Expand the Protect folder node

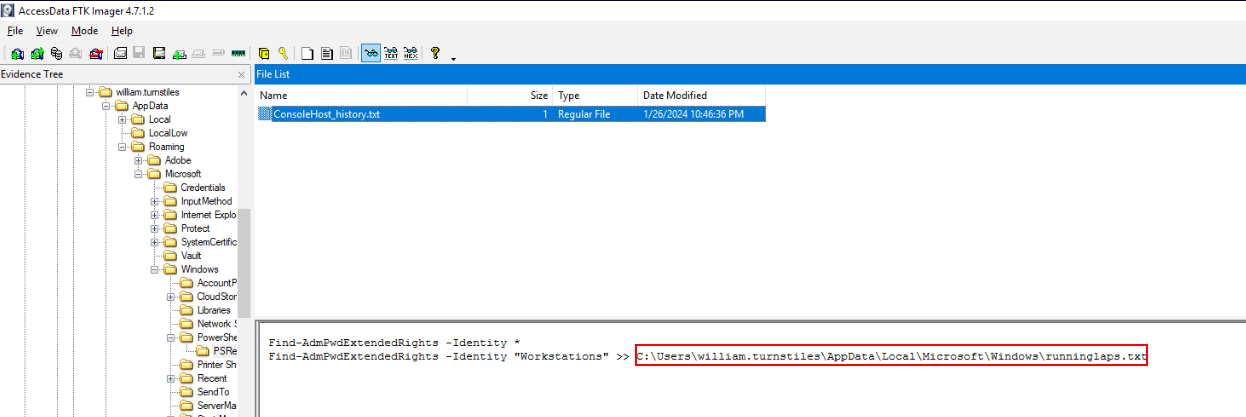155,228
